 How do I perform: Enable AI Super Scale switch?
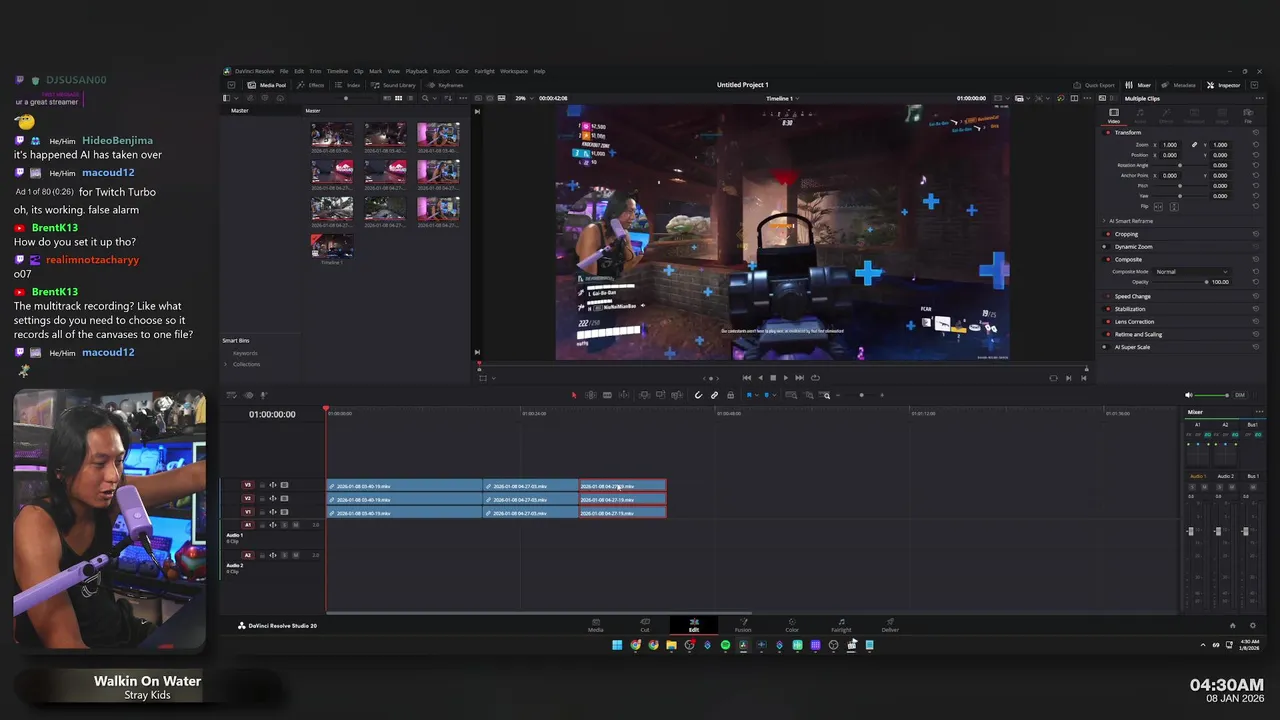tap(1106, 347)
